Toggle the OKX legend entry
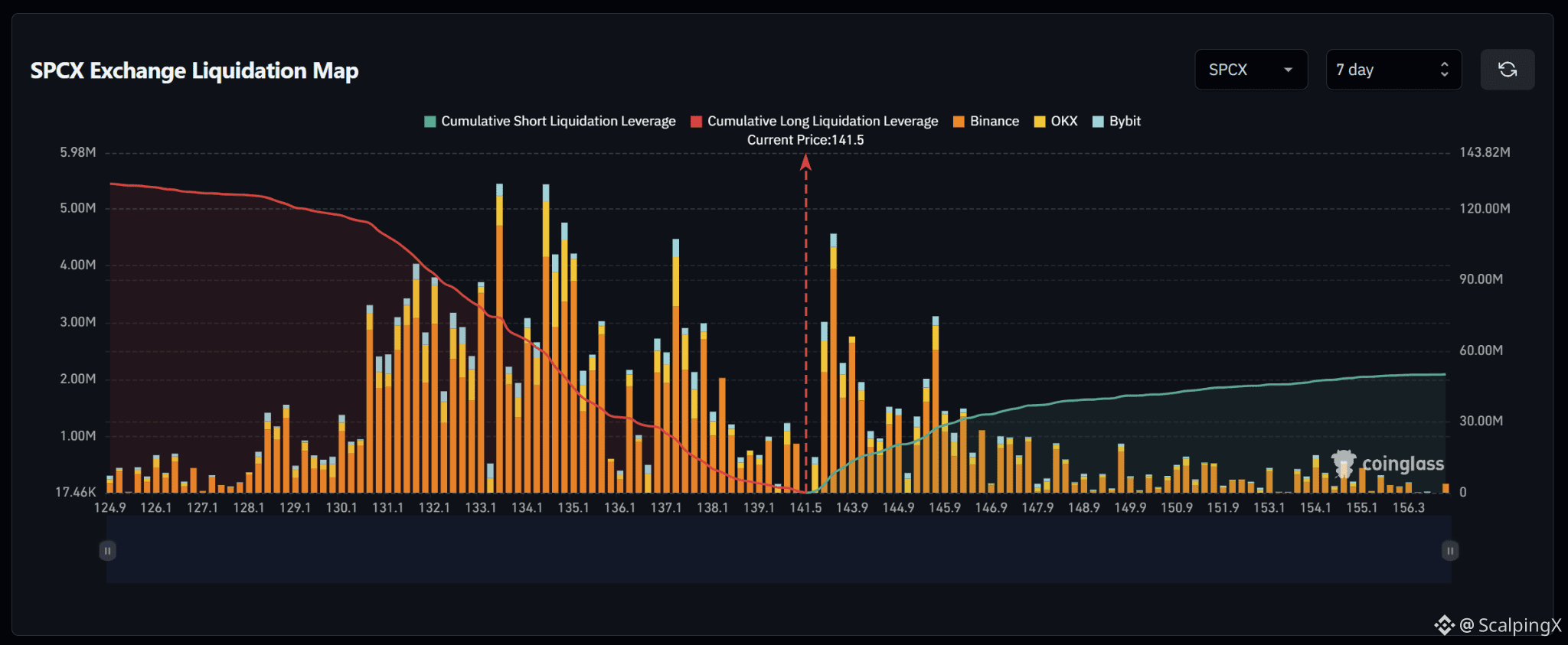This screenshot has height=645, width=1568. [x=1056, y=121]
